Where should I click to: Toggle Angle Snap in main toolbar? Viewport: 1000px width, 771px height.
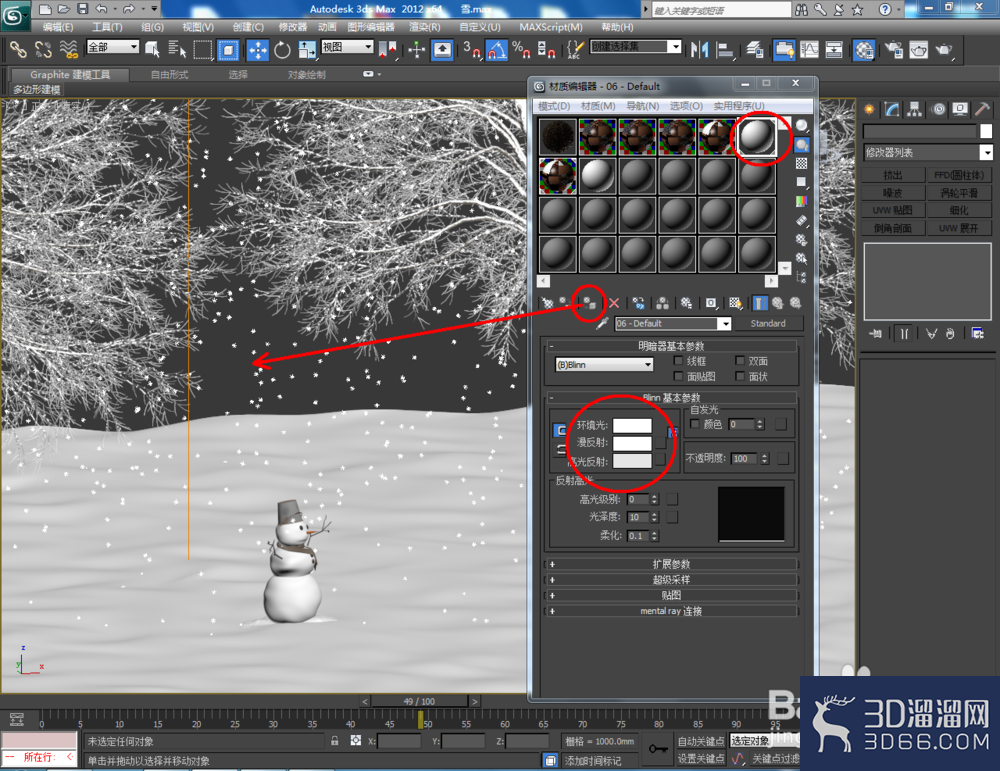pos(497,49)
